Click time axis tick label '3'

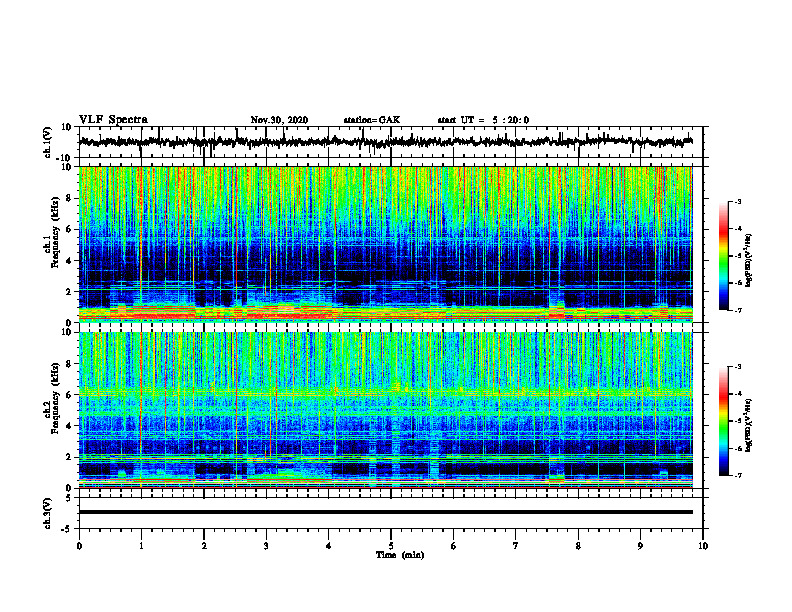[266, 546]
